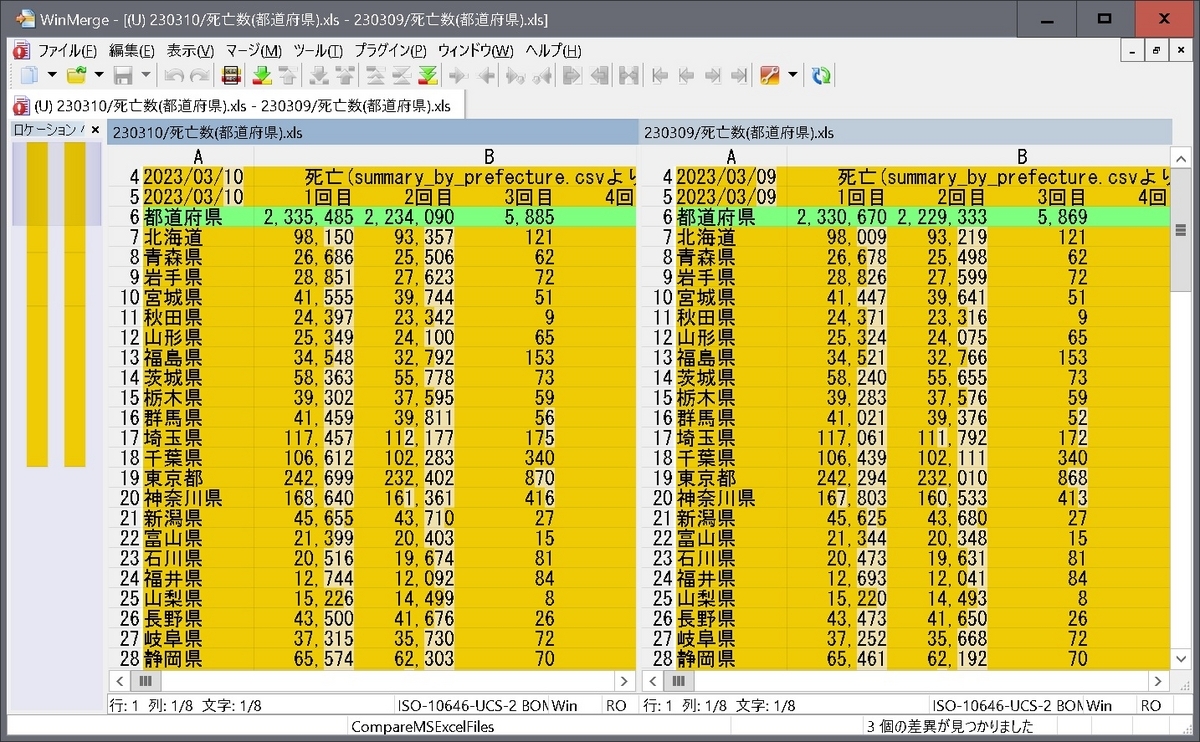Go to previous difference (up arrow icon)
This screenshot has width=1200, height=742.
(287, 75)
